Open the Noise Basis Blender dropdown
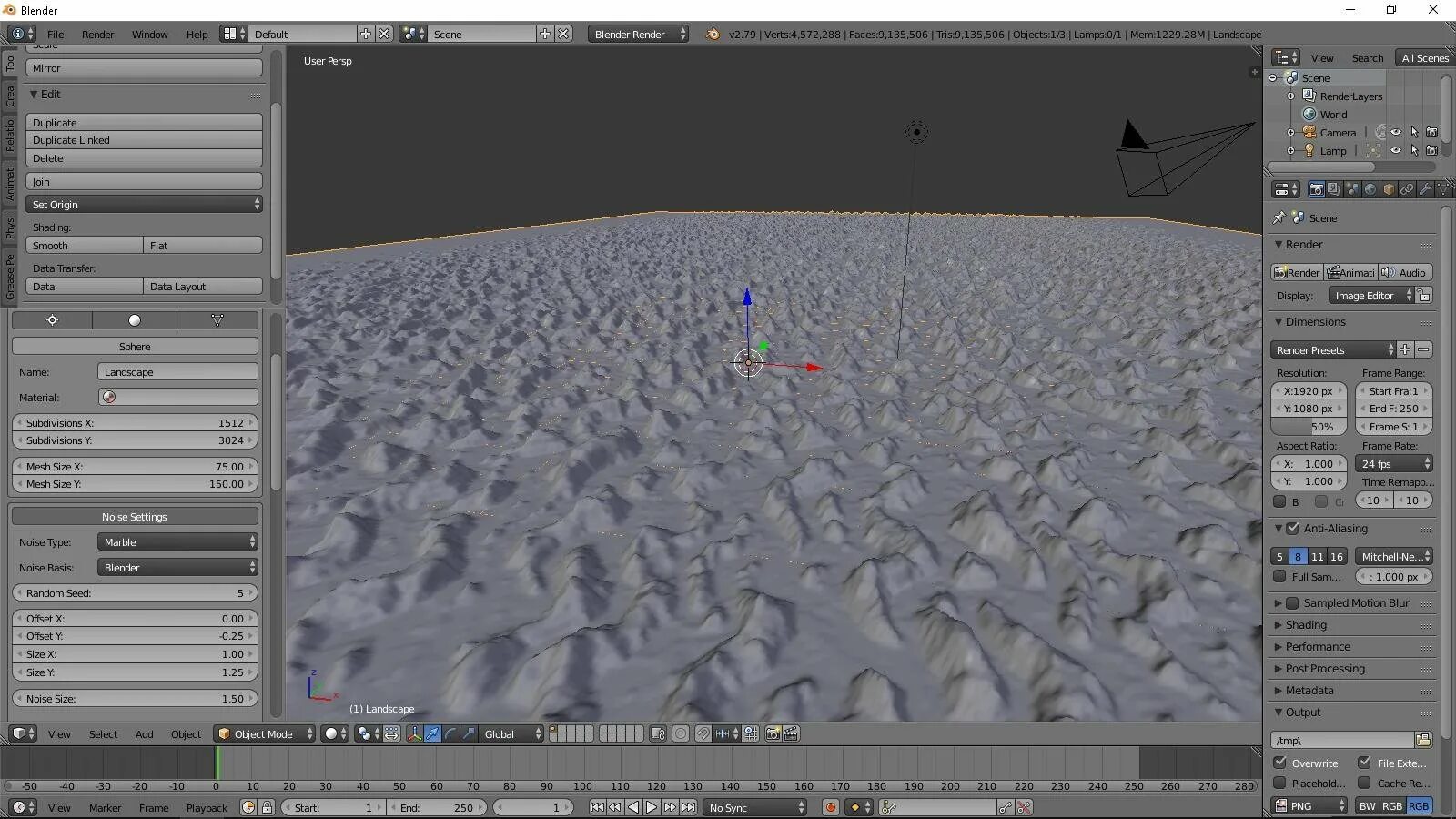Screen dimensions: 1456x819 (x=177, y=567)
